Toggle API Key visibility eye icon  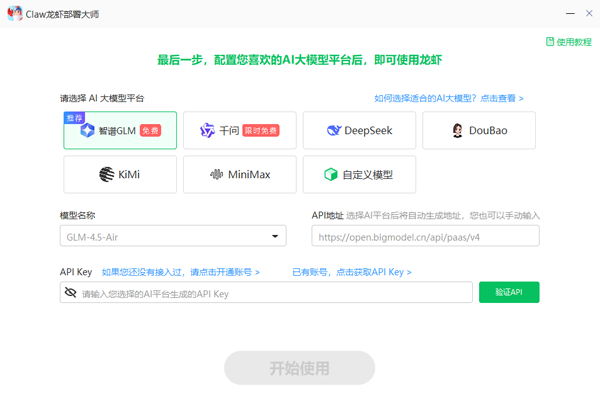70,293
